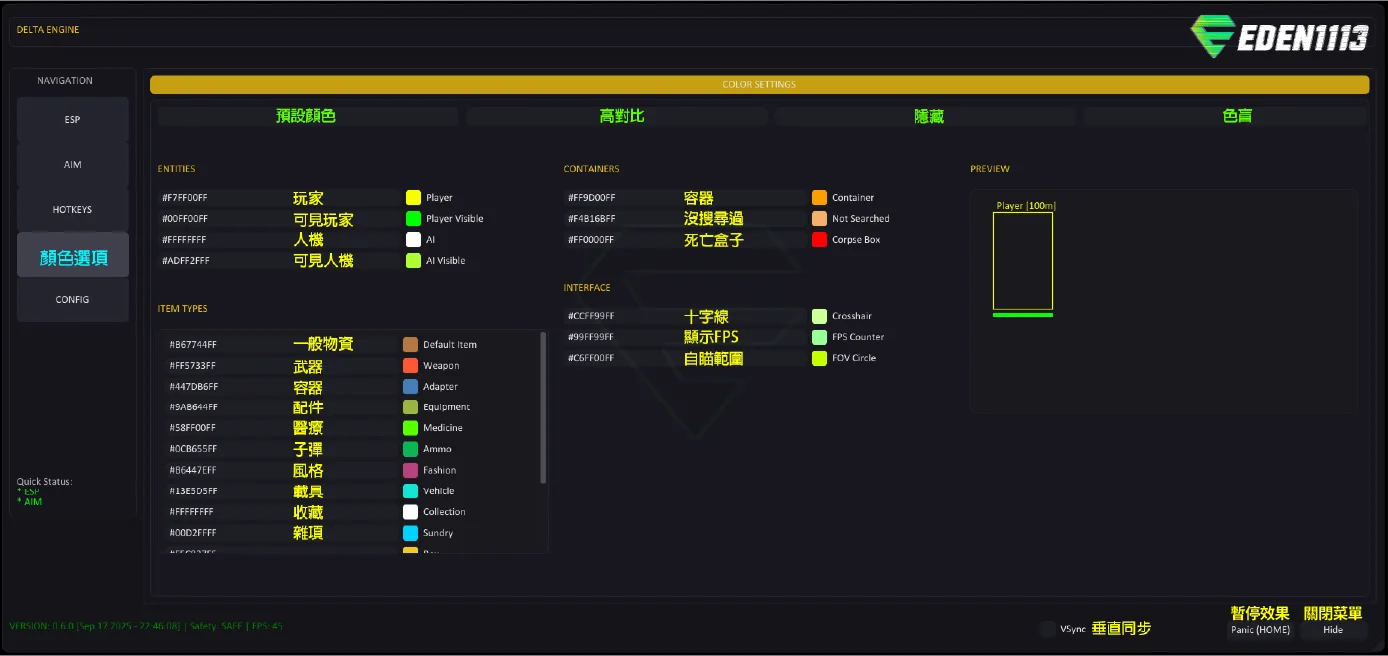Pick the red Corpse Box color swatch
The height and width of the screenshot is (656, 1388).
(x=820, y=240)
